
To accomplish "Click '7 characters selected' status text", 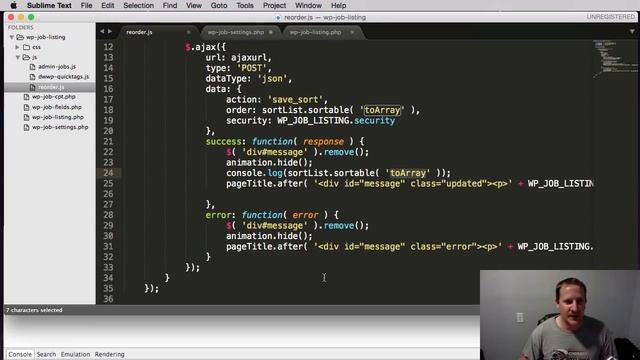I will coord(34,310).
